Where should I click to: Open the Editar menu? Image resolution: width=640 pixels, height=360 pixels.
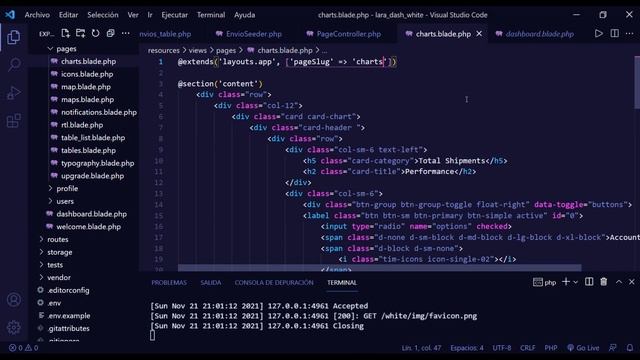pos(68,15)
